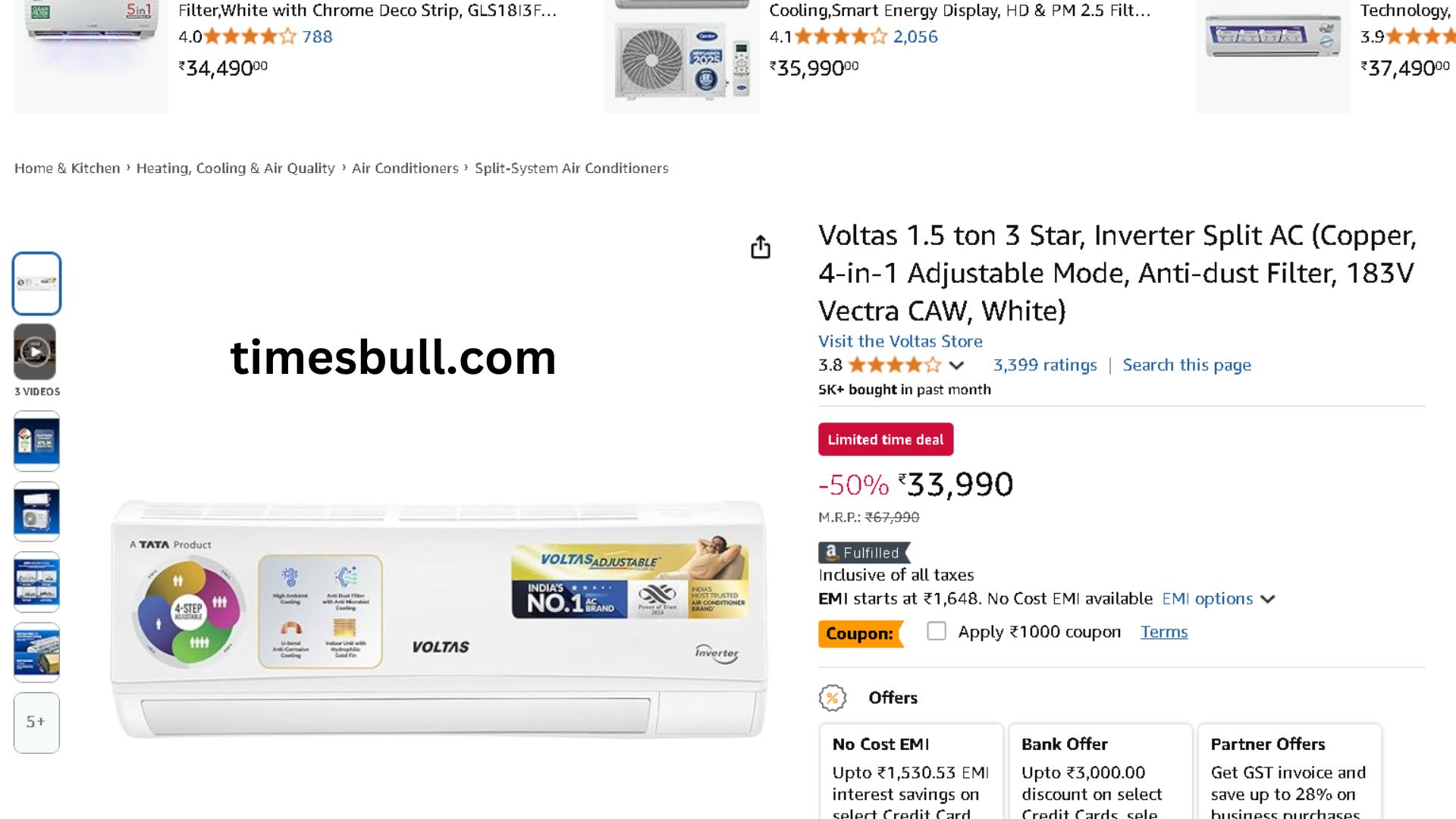
Task: Open the Air Conditioners breadcrumb
Action: coord(405,168)
